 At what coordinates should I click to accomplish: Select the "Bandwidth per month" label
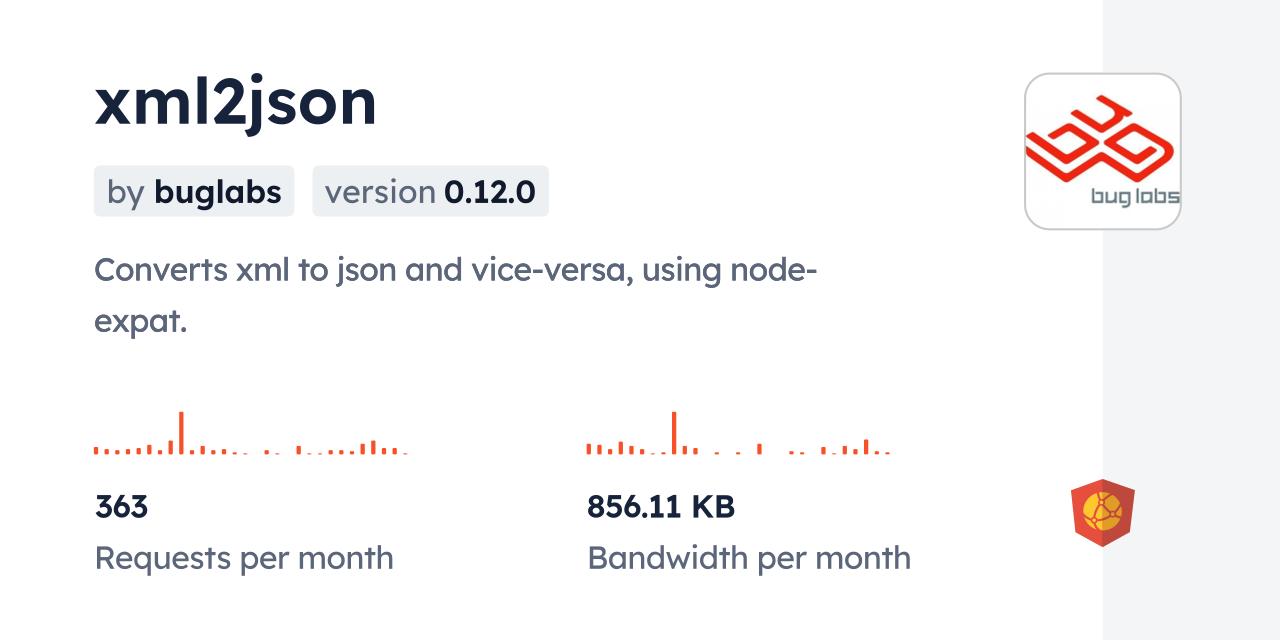click(748, 558)
